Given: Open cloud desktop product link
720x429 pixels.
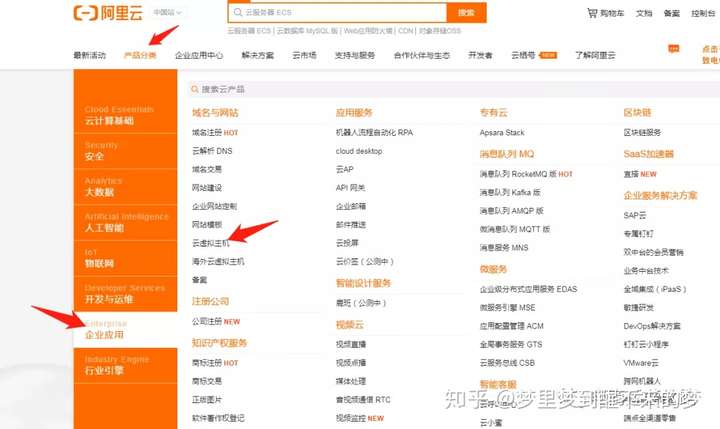Looking at the screenshot, I should (x=359, y=151).
